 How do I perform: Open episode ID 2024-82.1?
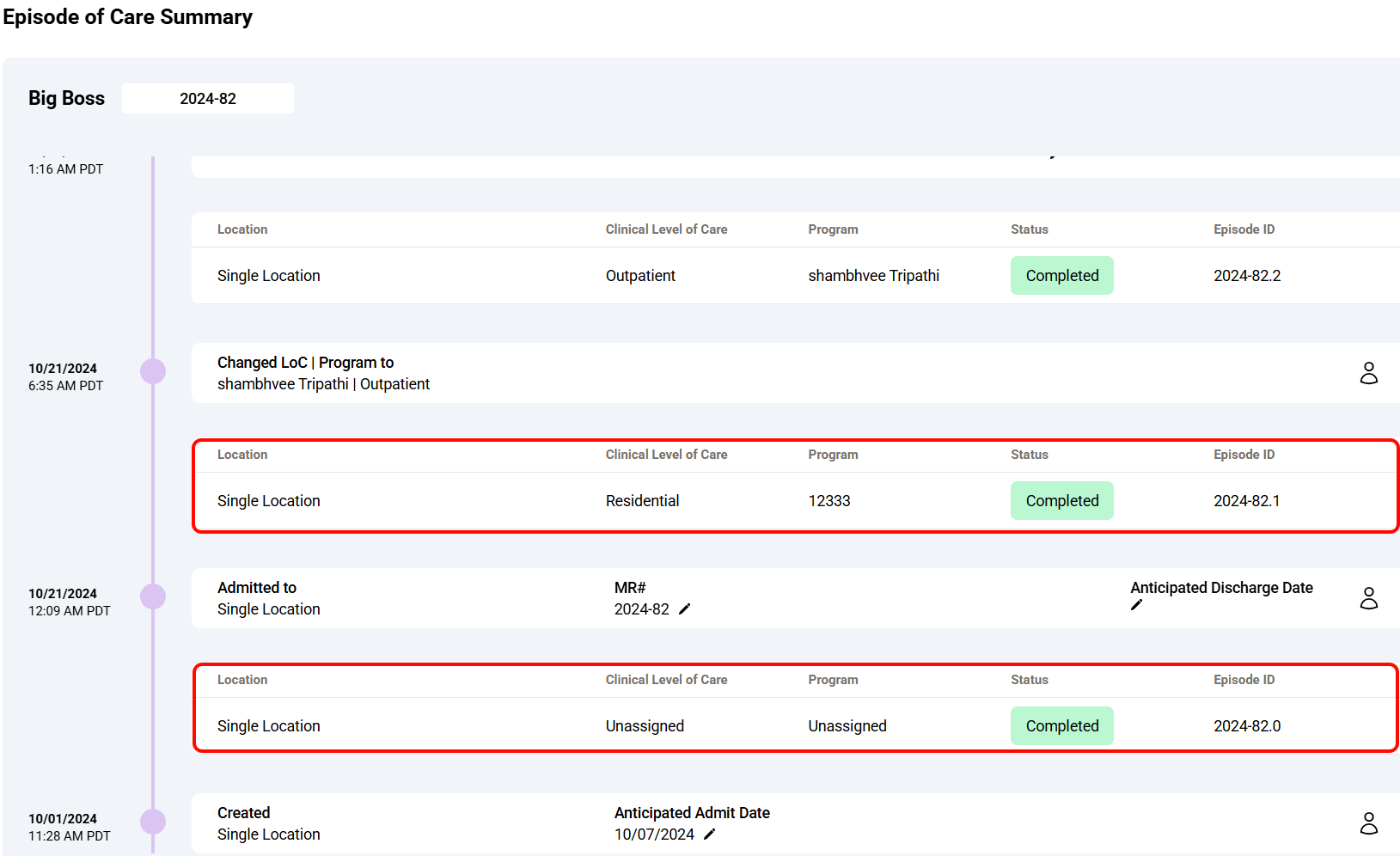pos(1246,501)
